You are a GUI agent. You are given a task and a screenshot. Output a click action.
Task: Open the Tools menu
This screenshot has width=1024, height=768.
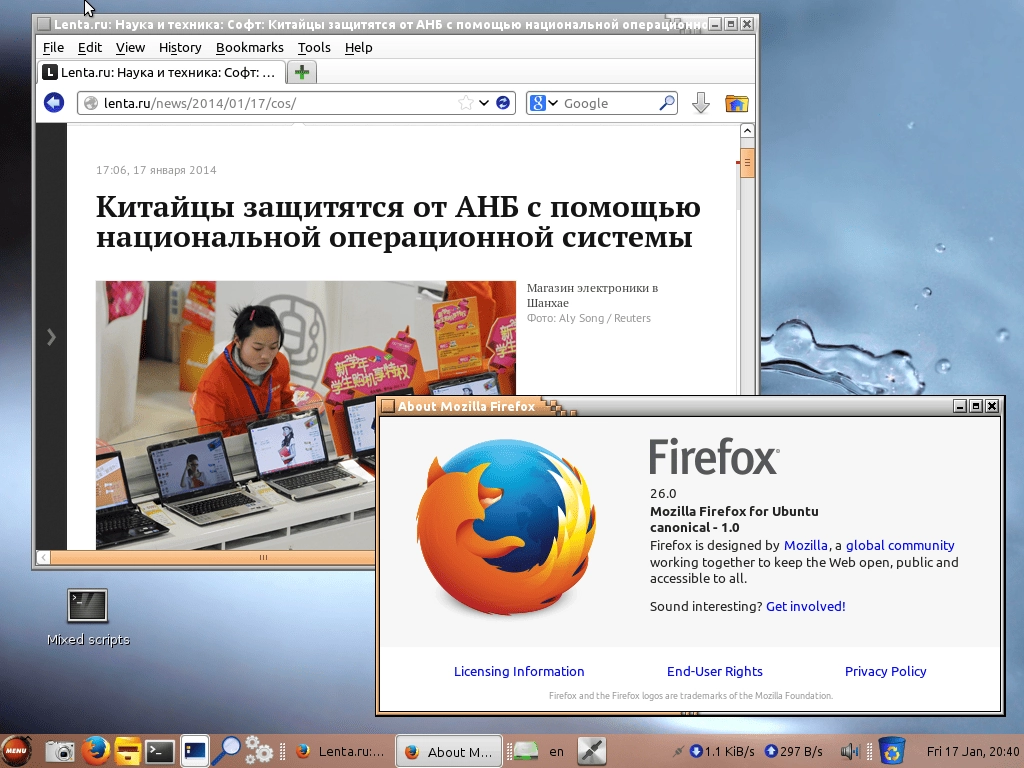tap(314, 48)
